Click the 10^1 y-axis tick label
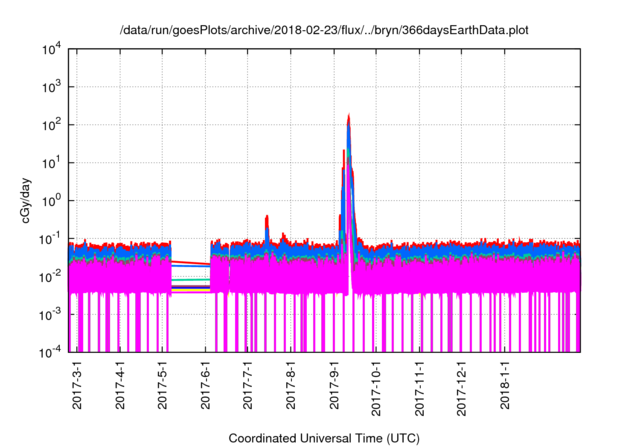The height and width of the screenshot is (448, 640). coord(52,163)
